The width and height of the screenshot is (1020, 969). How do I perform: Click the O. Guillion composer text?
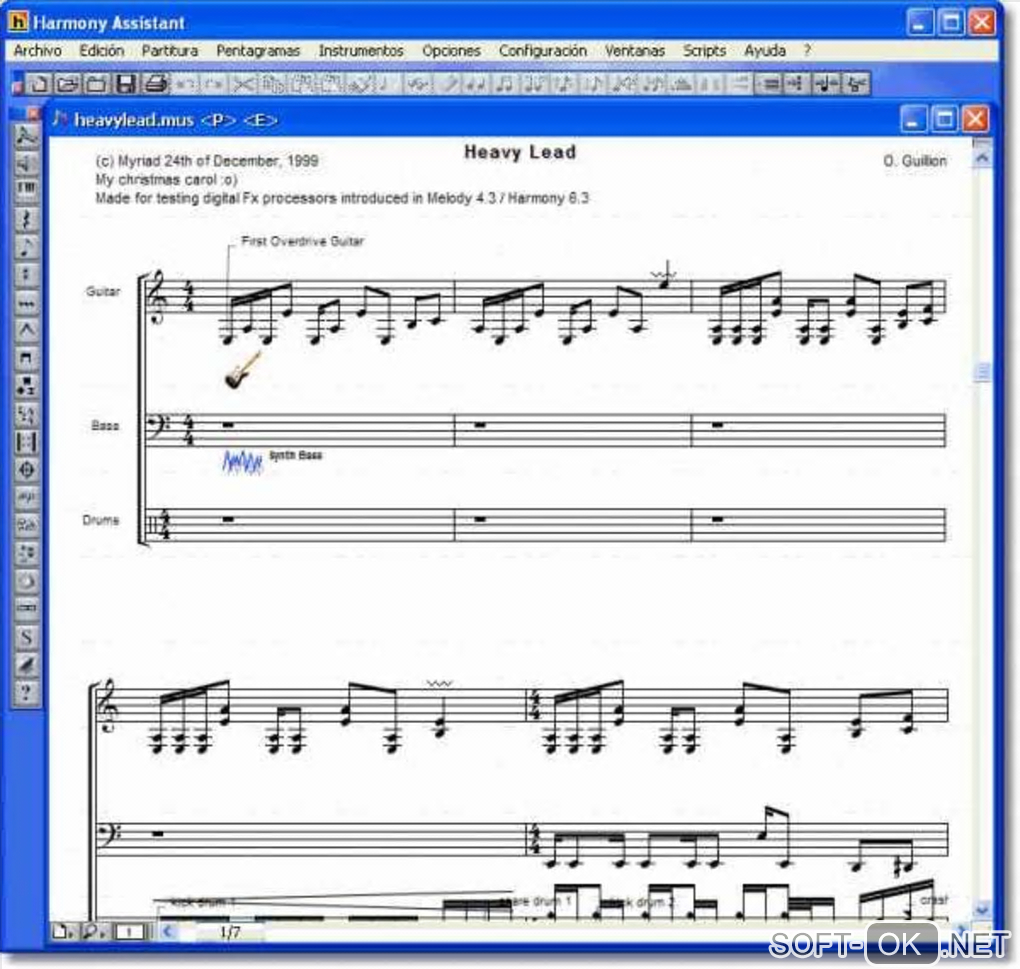pos(915,161)
